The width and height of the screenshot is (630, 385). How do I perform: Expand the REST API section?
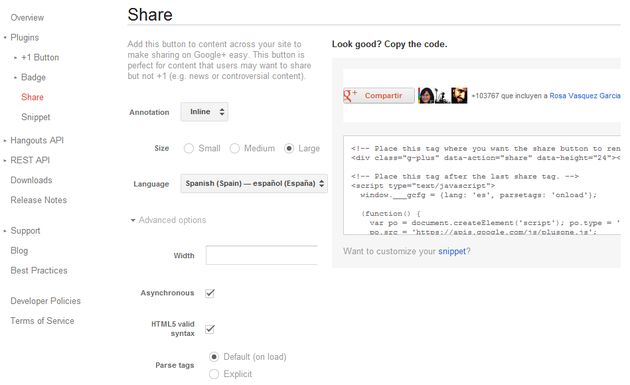(30, 160)
